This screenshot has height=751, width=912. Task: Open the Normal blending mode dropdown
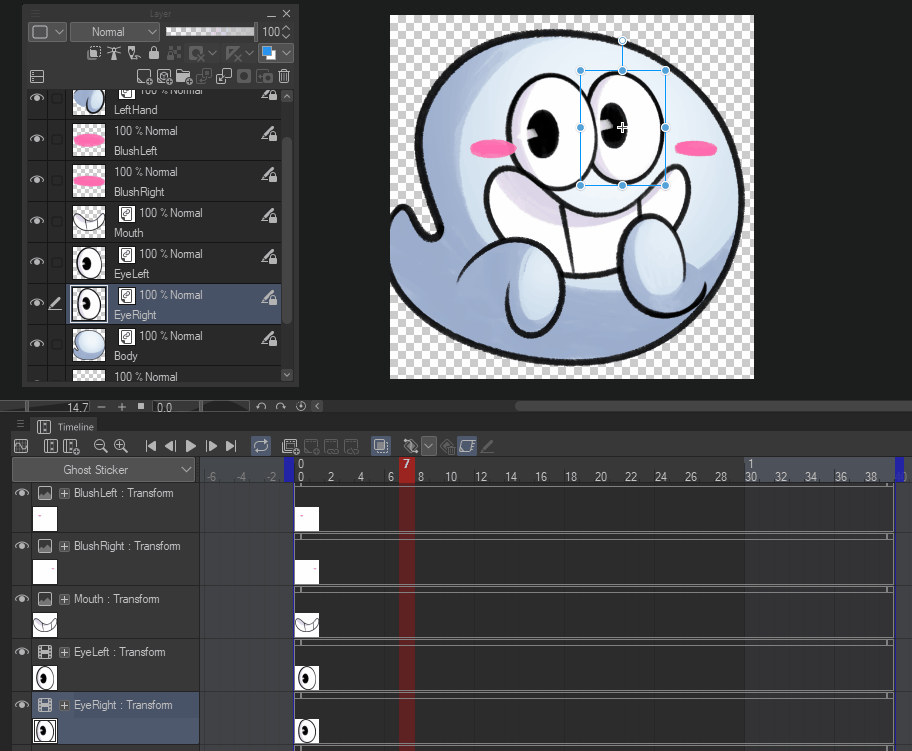(x=115, y=32)
